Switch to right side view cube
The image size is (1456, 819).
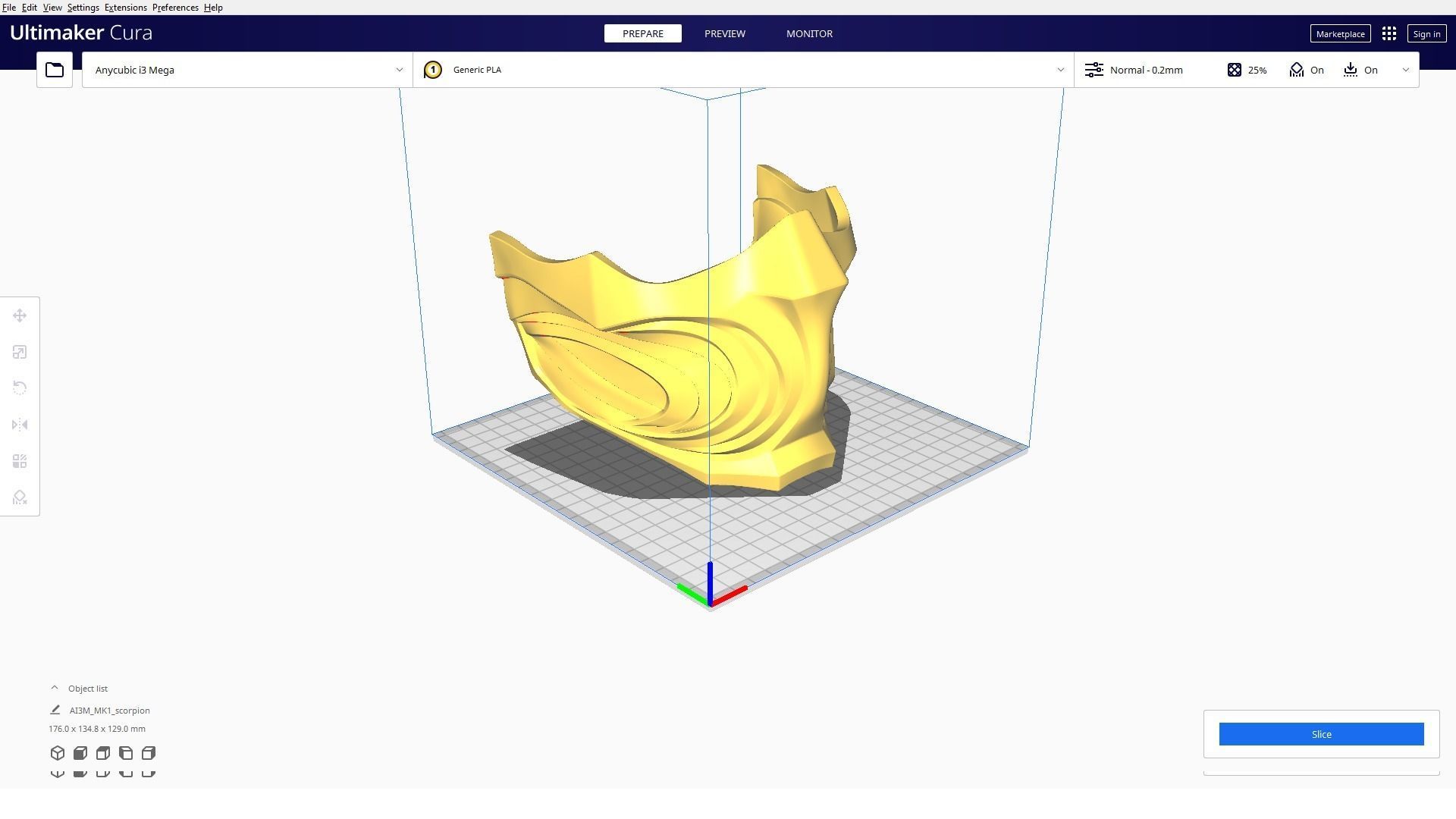point(149,753)
